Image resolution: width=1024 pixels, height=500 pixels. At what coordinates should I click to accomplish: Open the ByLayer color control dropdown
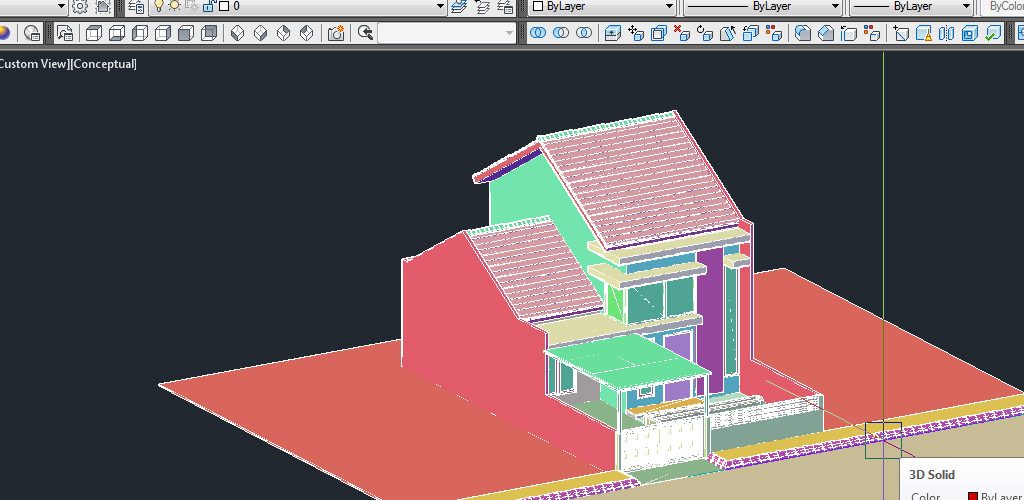(x=669, y=7)
